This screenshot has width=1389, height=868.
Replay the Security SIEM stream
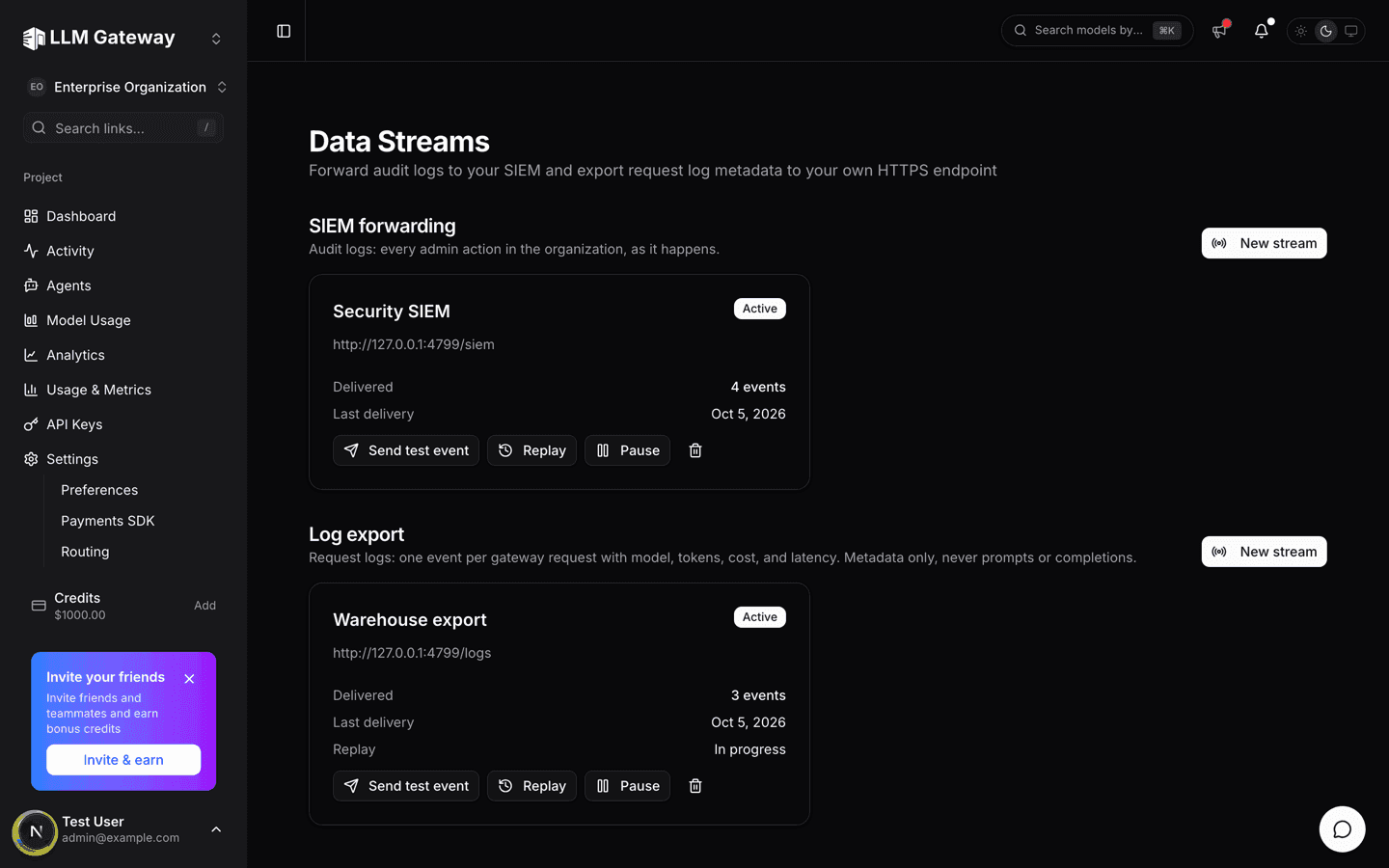(531, 450)
